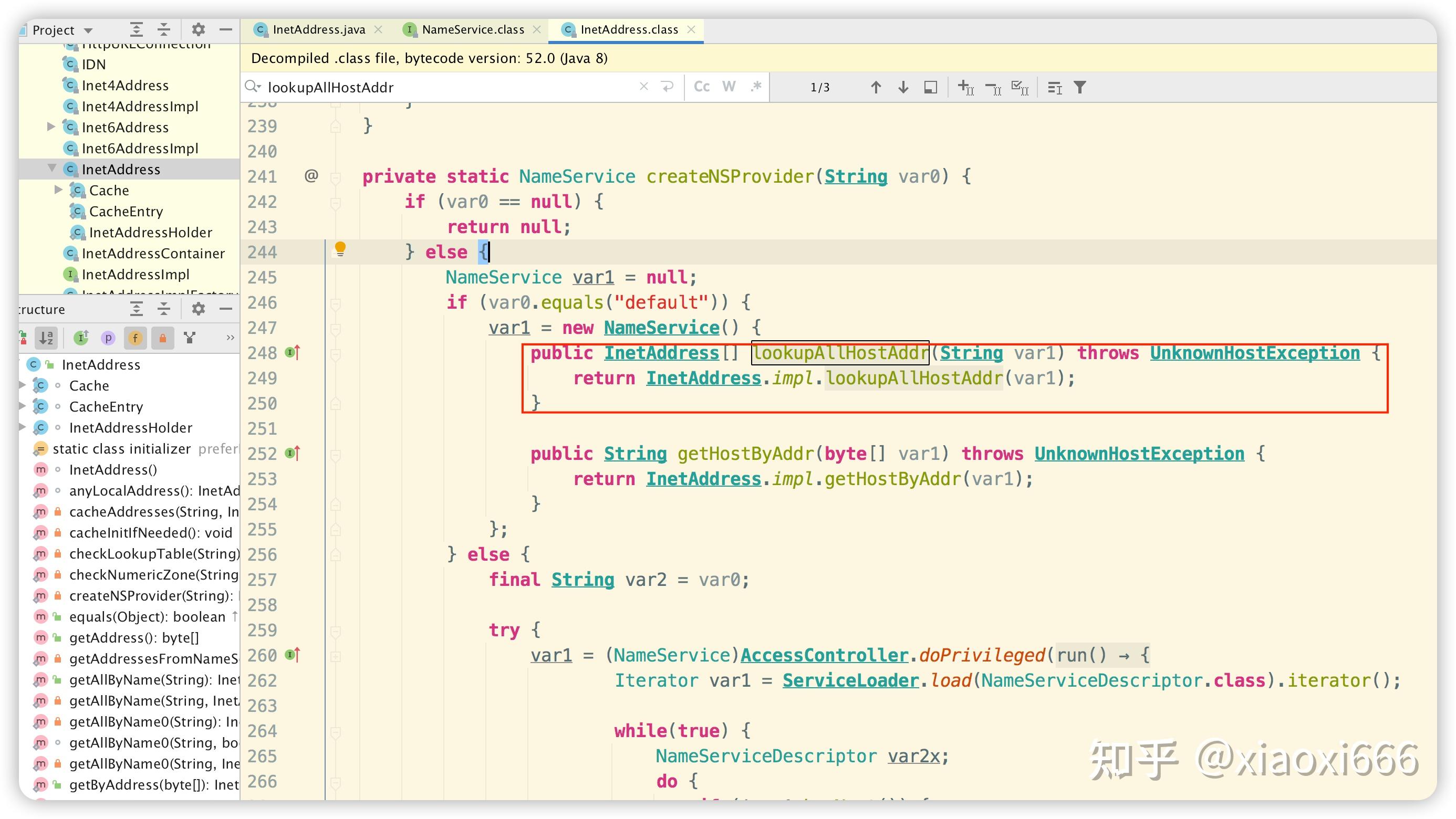The width and height of the screenshot is (1456, 819).
Task: Select all occurrences of the search match
Action: click(1020, 87)
